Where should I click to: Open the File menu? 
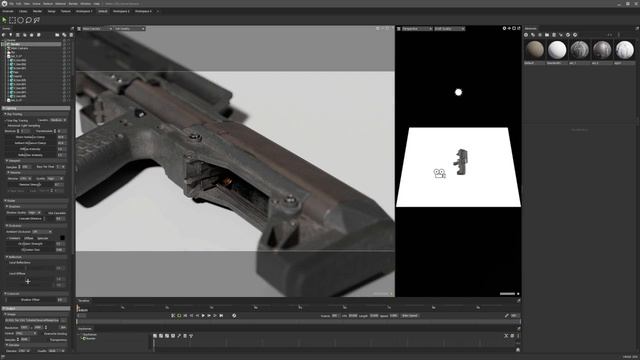pos(12,4)
